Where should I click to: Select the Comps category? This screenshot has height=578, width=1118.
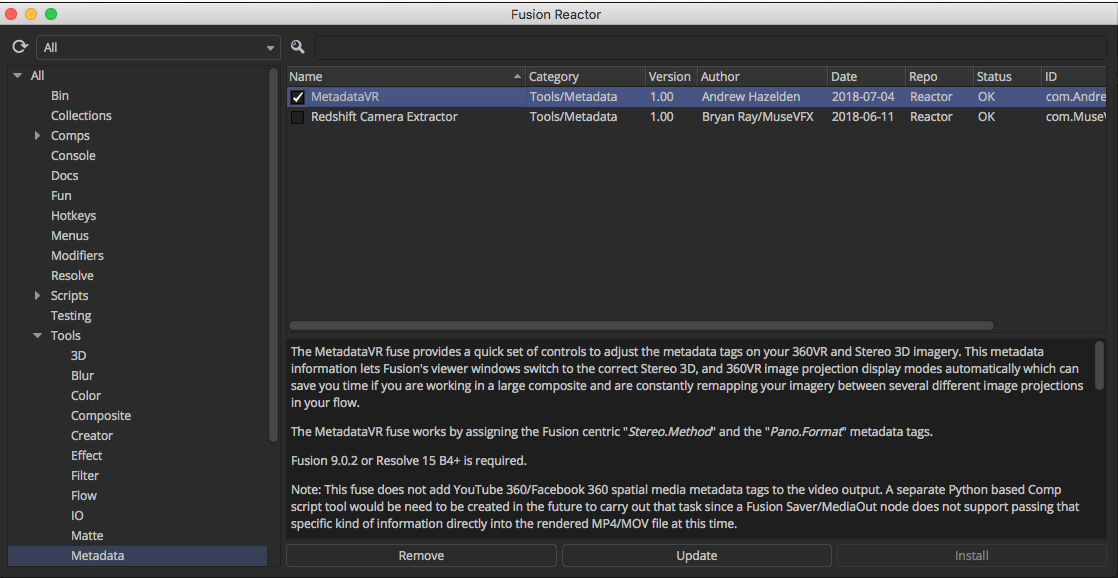point(70,135)
